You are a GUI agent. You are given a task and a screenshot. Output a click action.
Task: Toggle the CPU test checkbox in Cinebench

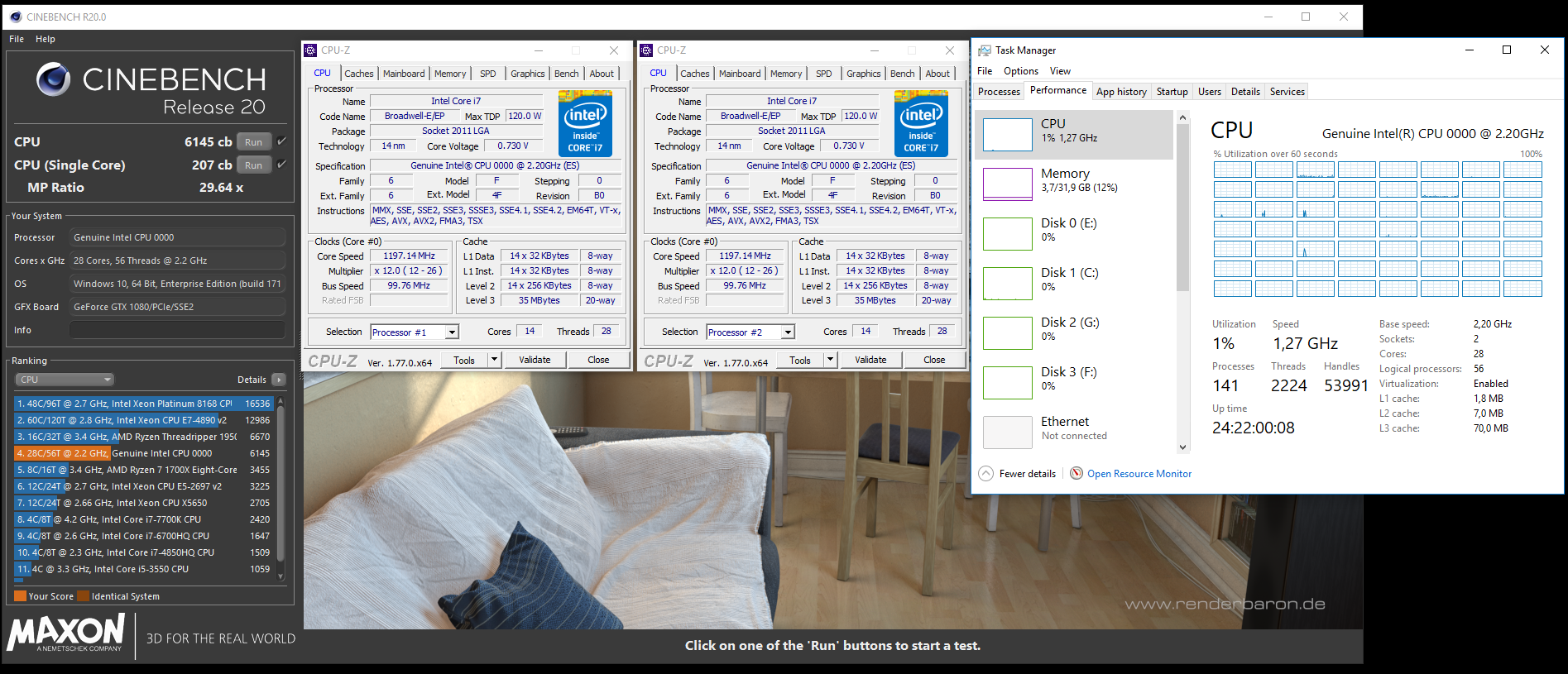click(x=281, y=141)
